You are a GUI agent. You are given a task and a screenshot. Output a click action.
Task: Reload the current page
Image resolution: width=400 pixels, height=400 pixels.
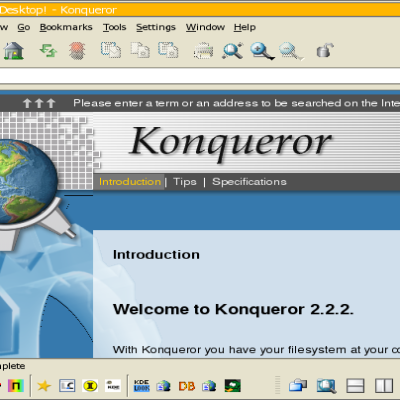click(48, 51)
